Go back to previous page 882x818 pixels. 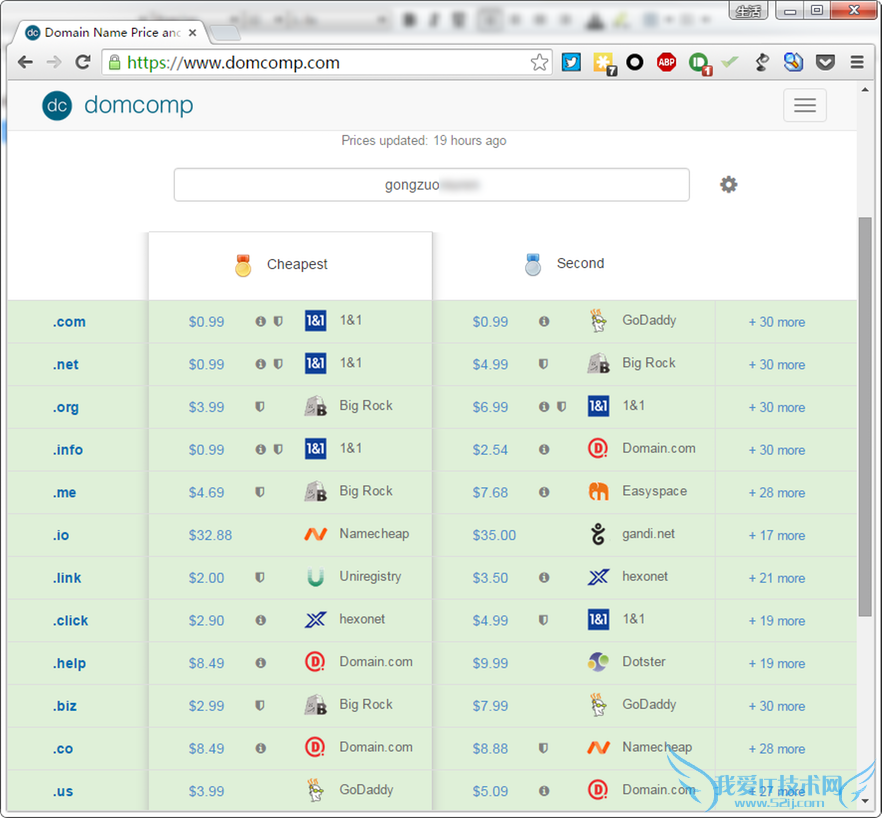coord(25,62)
